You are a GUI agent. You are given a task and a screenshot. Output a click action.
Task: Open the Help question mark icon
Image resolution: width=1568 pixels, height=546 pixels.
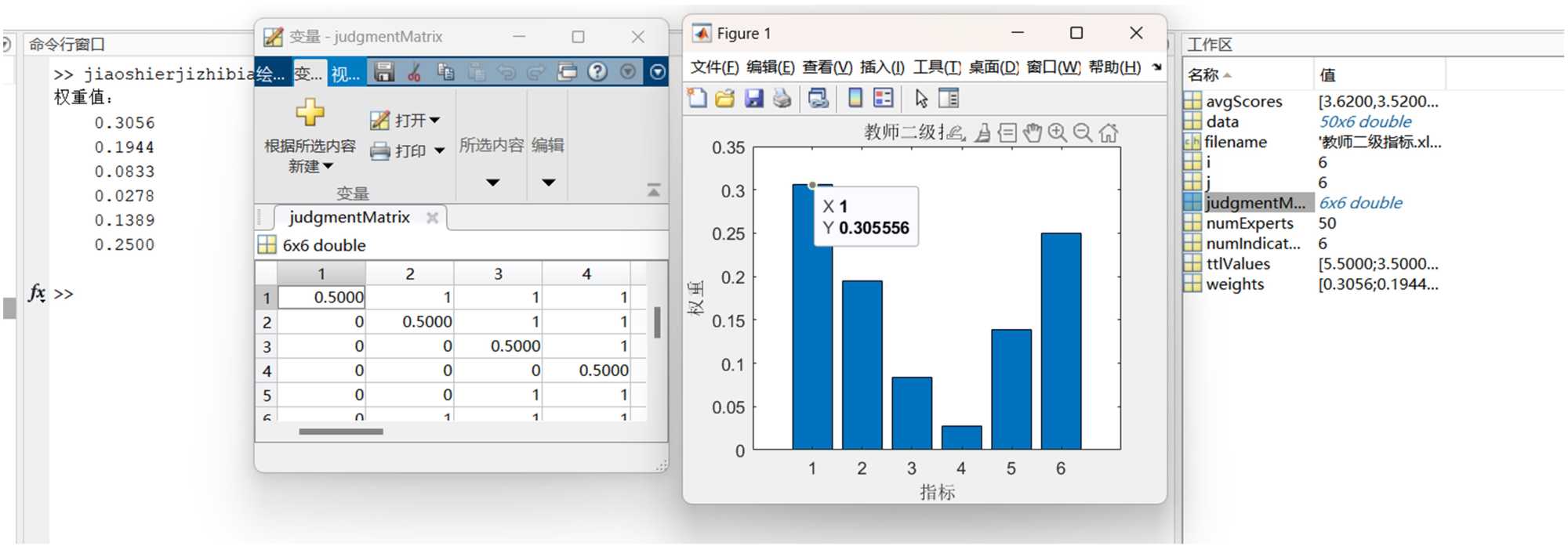tap(597, 72)
